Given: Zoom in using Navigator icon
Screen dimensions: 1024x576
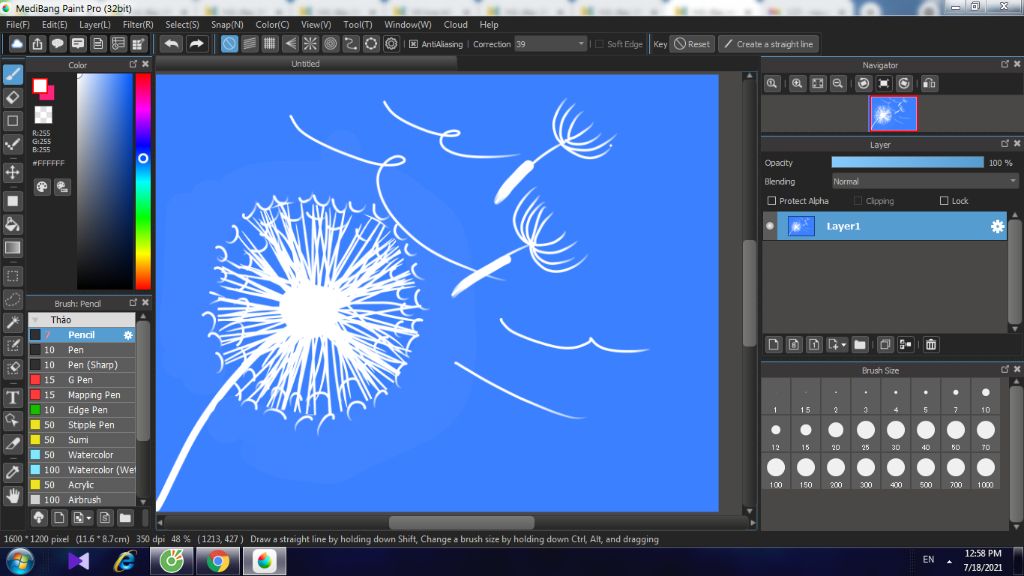Looking at the screenshot, I should click(797, 84).
